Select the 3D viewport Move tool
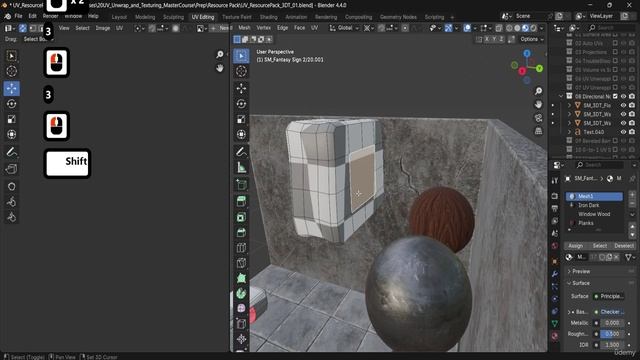The width and height of the screenshot is (640, 360). point(241,88)
